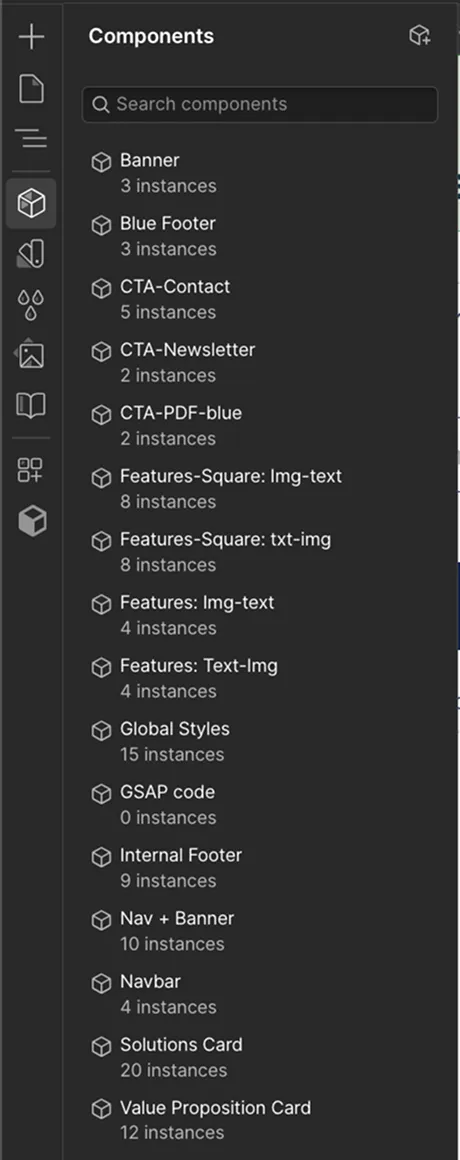Select Features-Square: txt-img component name
Viewport: 460px width, 1160px height.
pyautogui.click(x=226, y=539)
